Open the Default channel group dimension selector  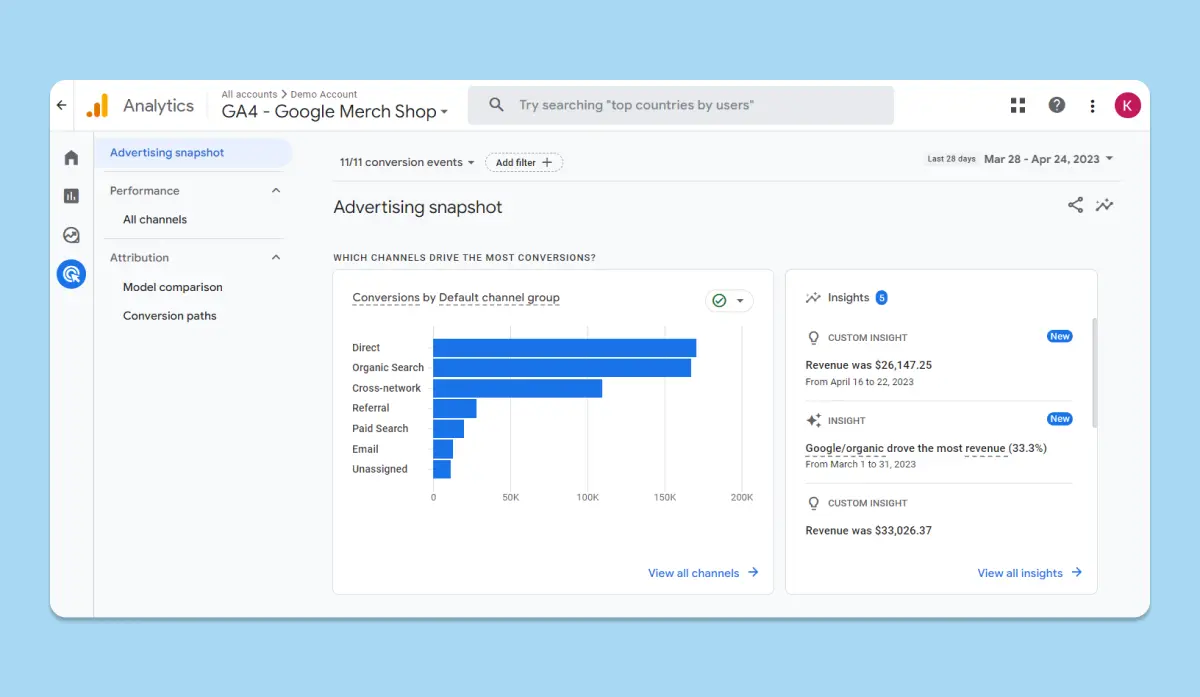pyautogui.click(x=499, y=298)
